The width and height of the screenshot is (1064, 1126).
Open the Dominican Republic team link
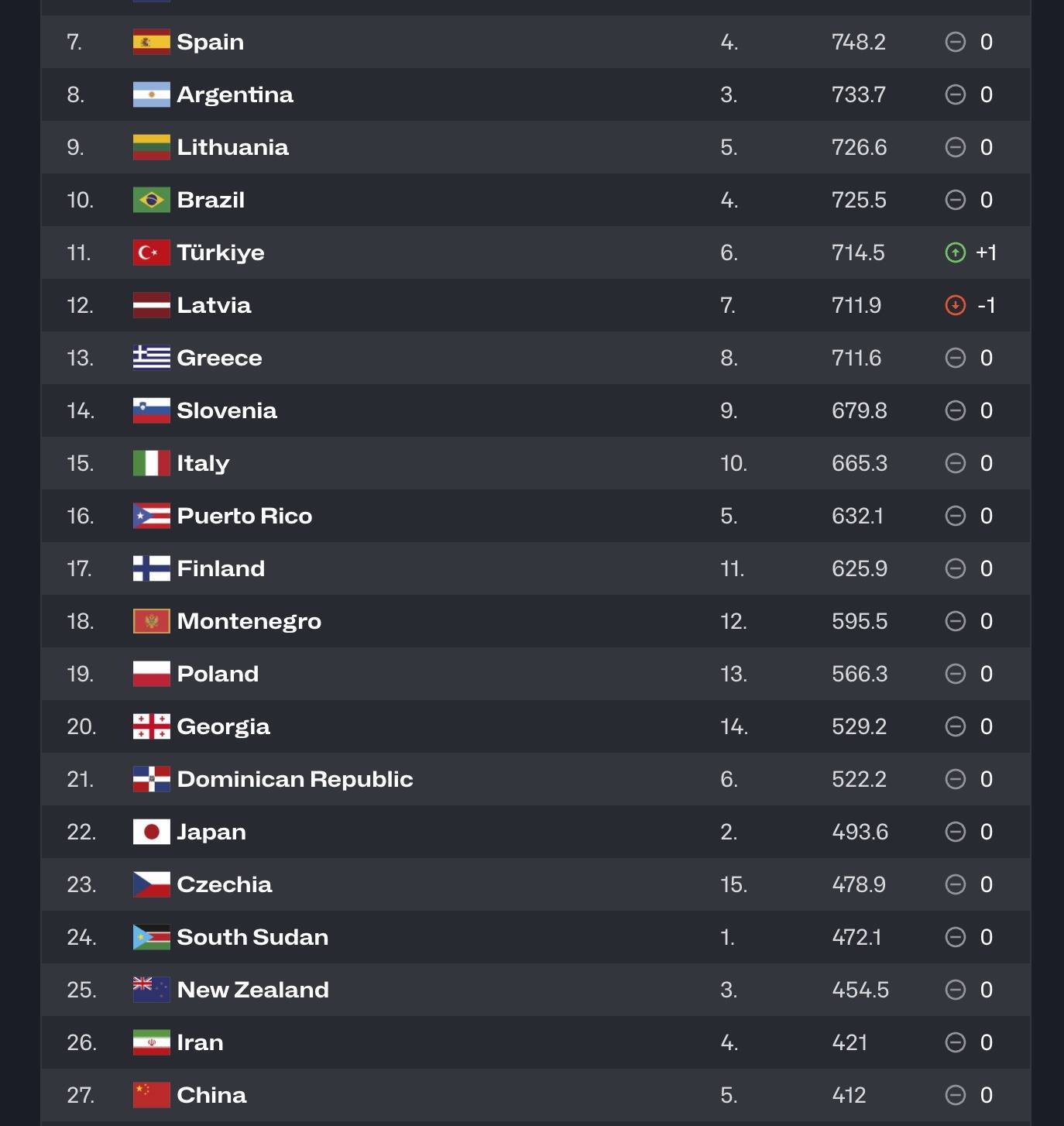click(x=294, y=779)
